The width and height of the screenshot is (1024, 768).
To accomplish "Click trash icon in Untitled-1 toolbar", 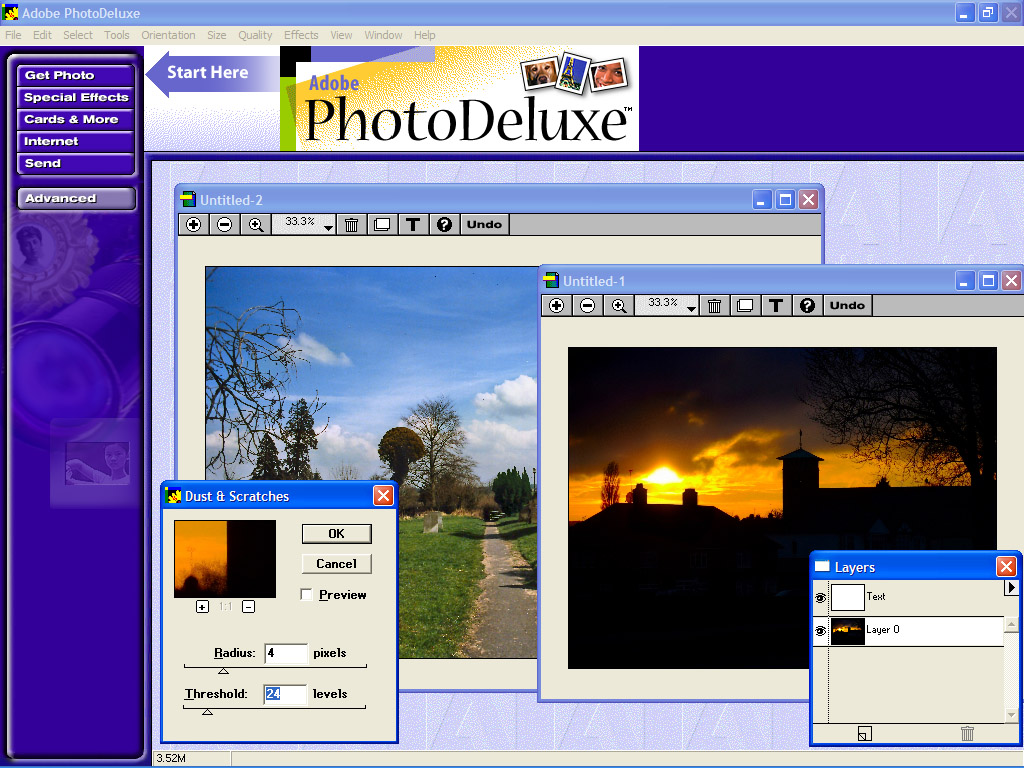I will 714,306.
